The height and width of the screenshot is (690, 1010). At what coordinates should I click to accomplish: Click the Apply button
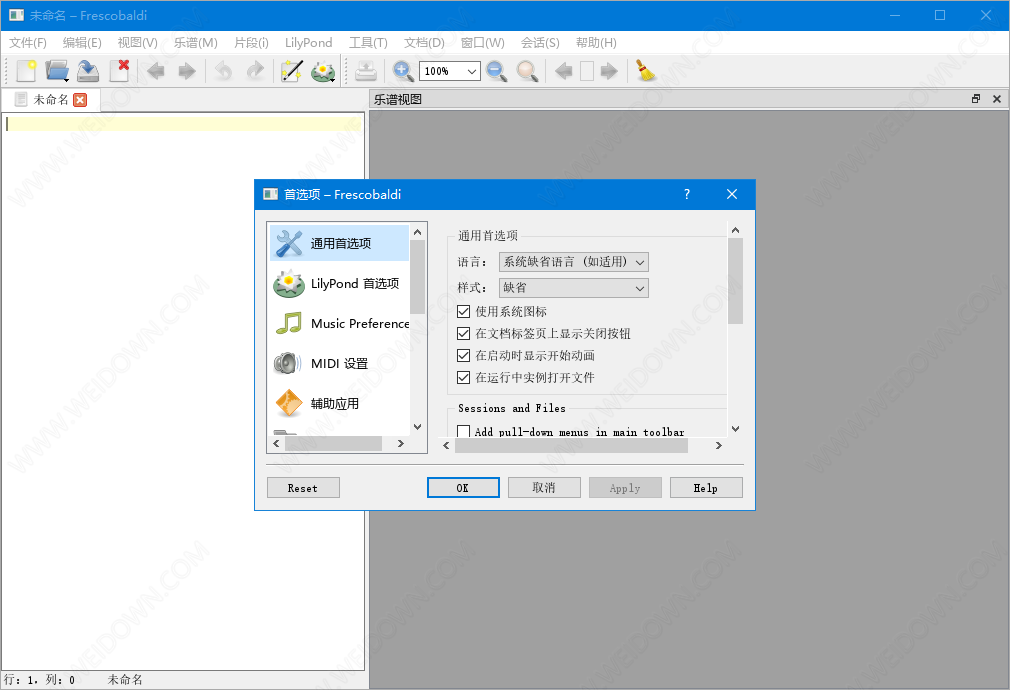625,488
